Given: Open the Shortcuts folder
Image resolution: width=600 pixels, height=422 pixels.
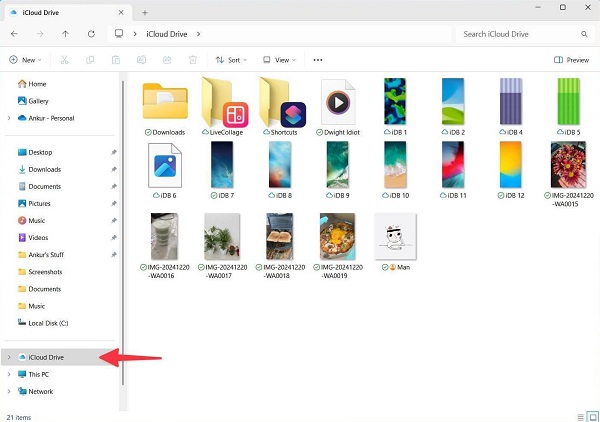Looking at the screenshot, I should [x=283, y=102].
